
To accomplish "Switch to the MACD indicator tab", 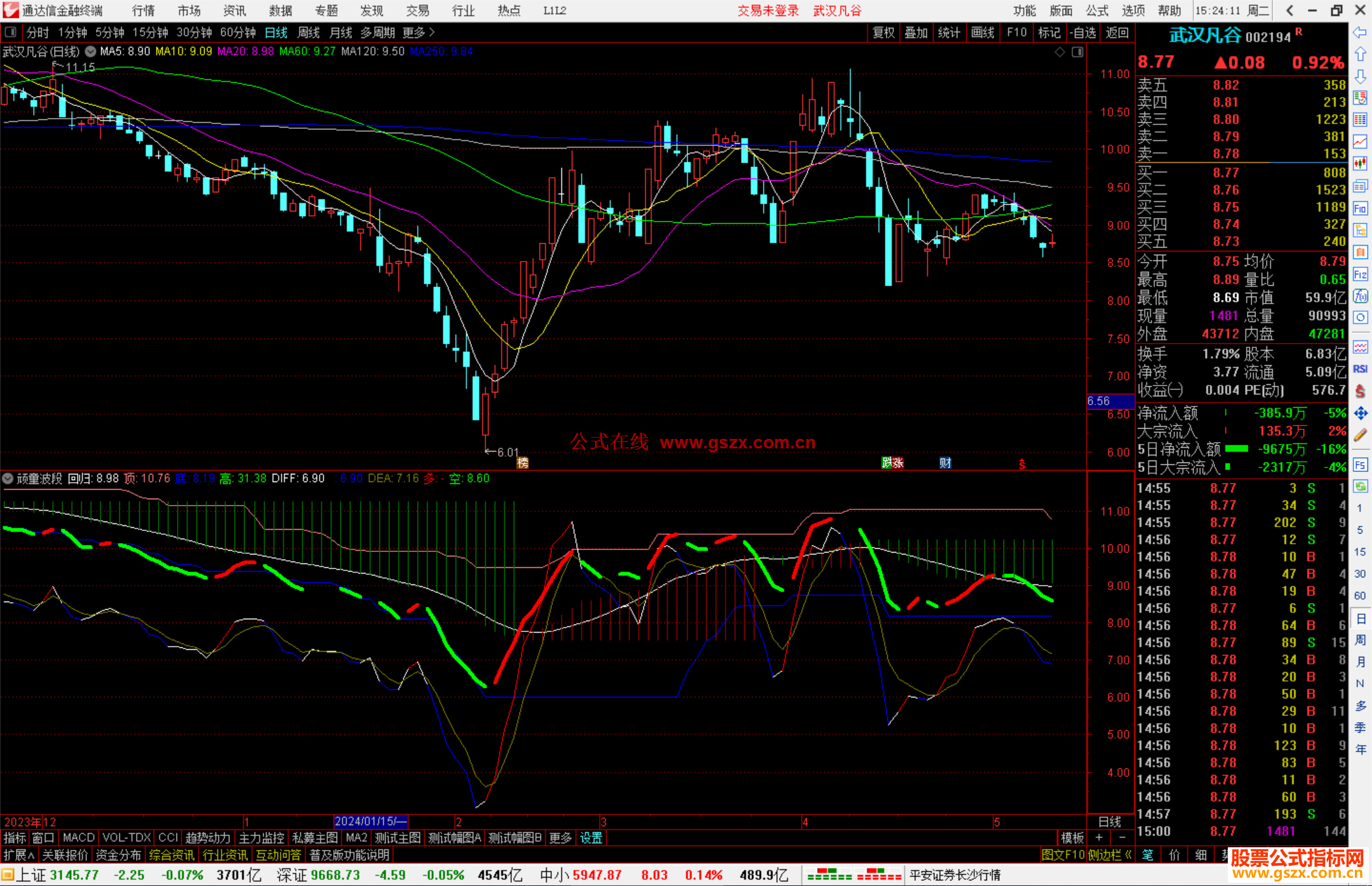I will click(x=78, y=838).
